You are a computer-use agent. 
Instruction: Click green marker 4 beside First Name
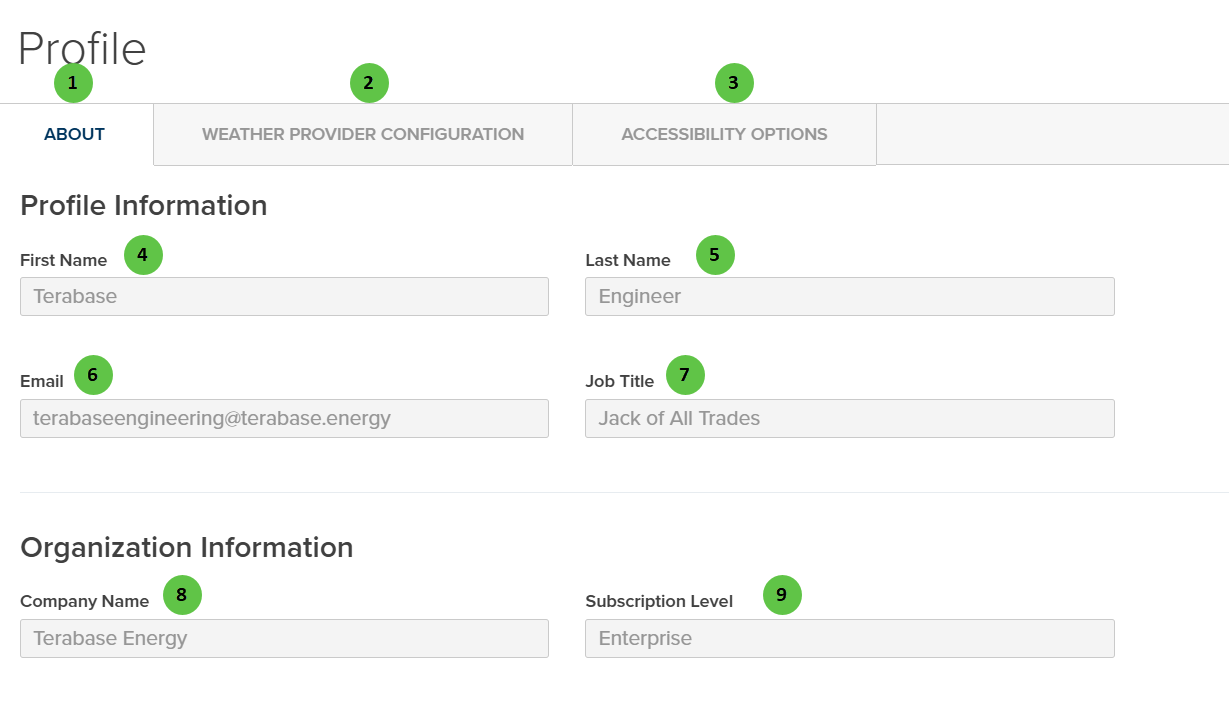pos(143,255)
